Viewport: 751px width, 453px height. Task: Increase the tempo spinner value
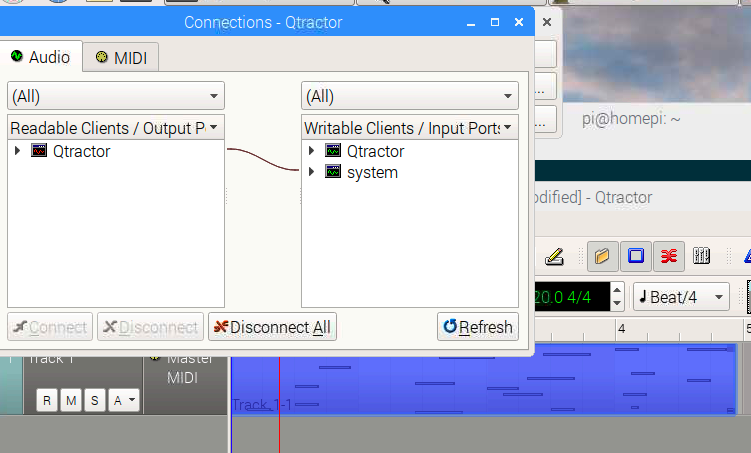click(617, 290)
